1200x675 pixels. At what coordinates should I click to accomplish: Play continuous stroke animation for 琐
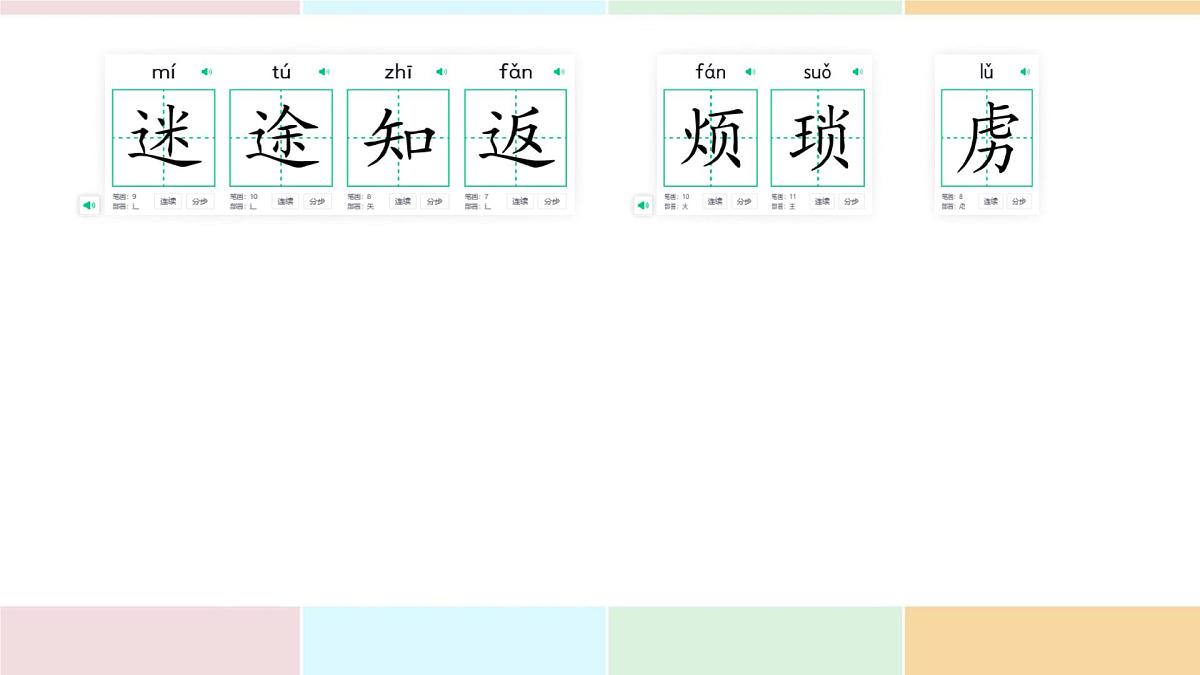click(x=822, y=200)
